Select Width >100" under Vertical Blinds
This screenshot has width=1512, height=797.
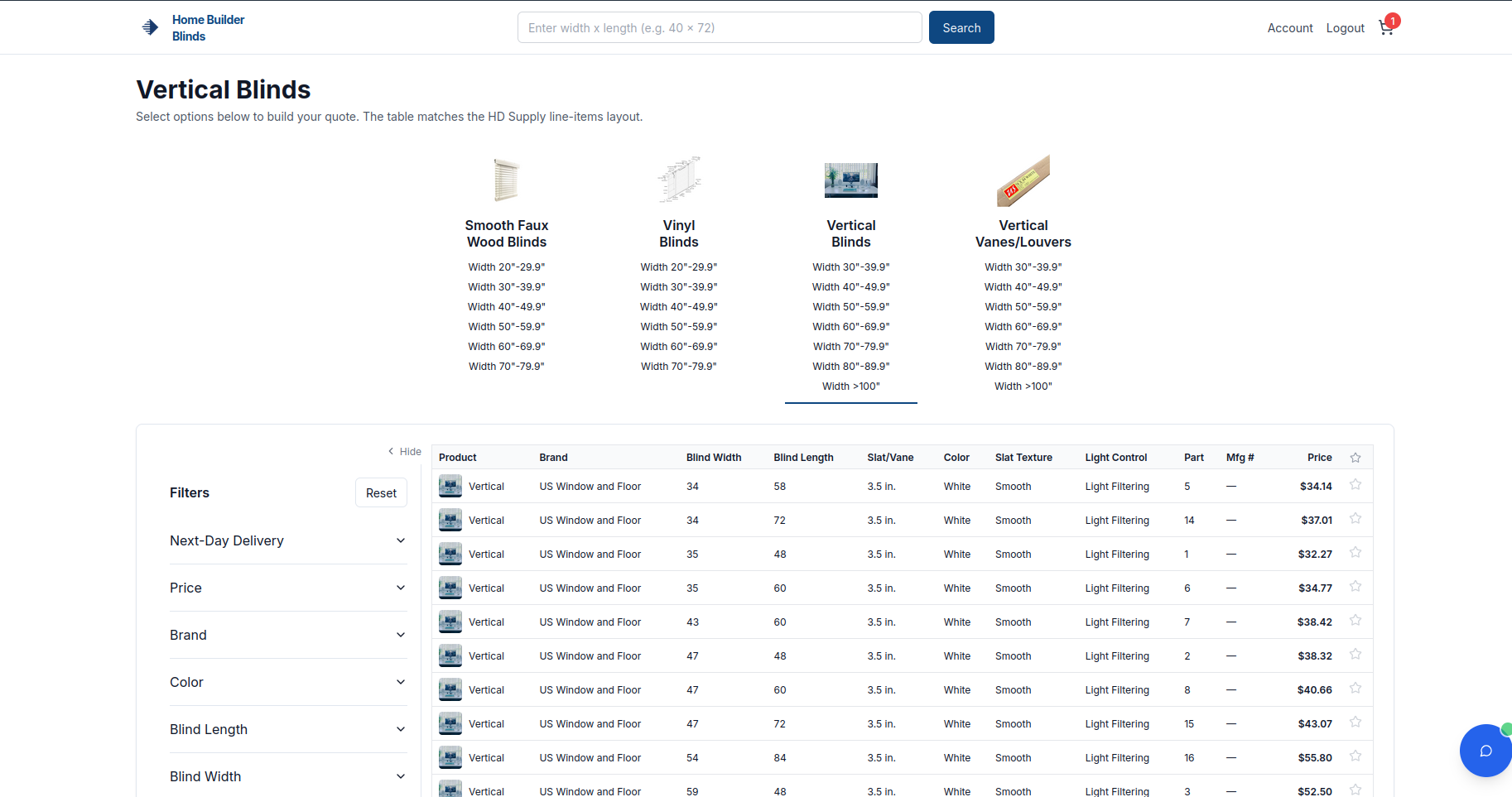point(850,386)
